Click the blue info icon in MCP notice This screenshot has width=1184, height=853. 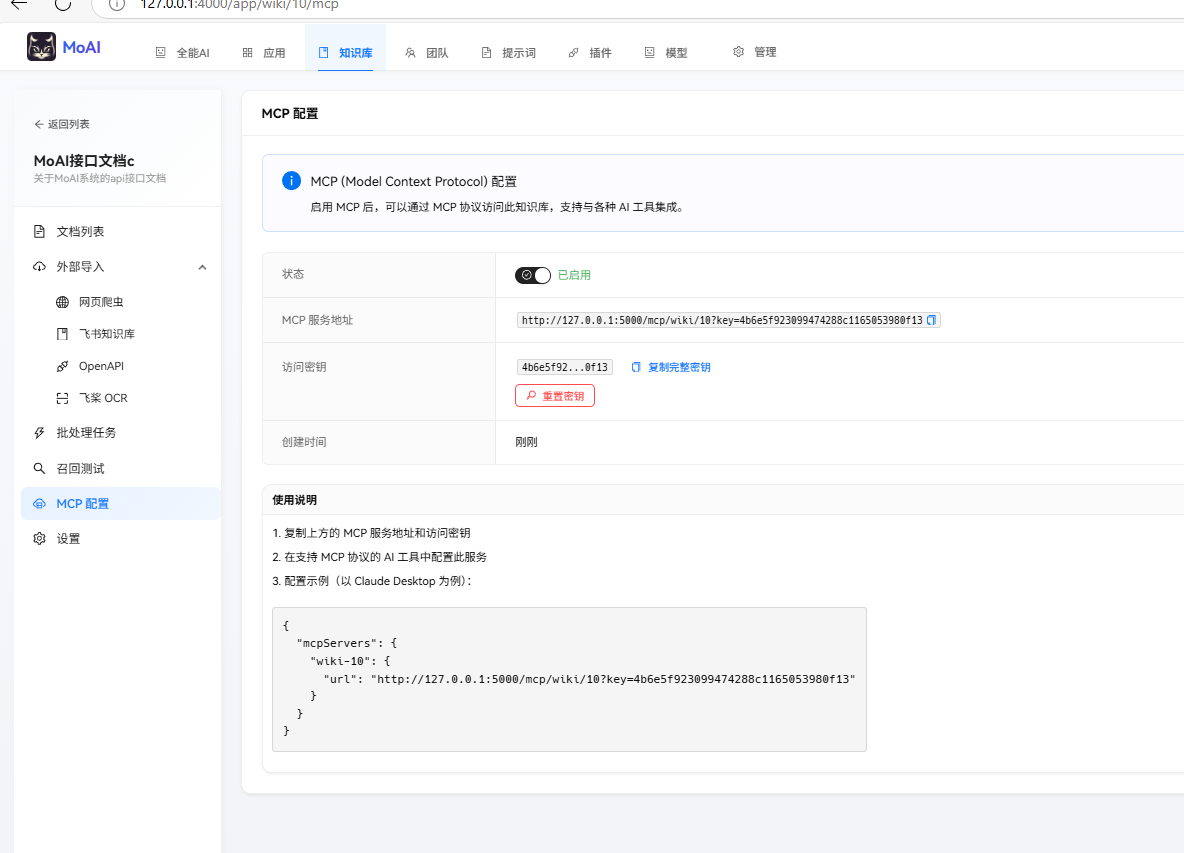click(291, 181)
